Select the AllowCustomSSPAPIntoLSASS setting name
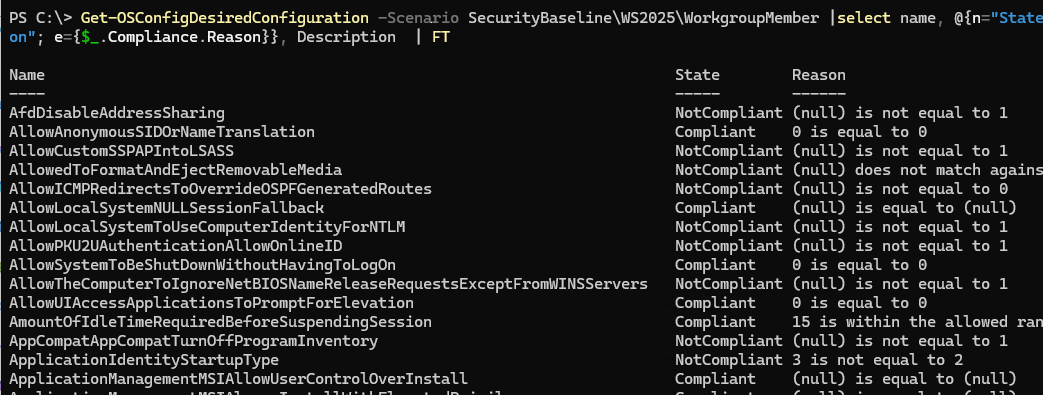Viewport: 1043px width, 395px height. 122,151
